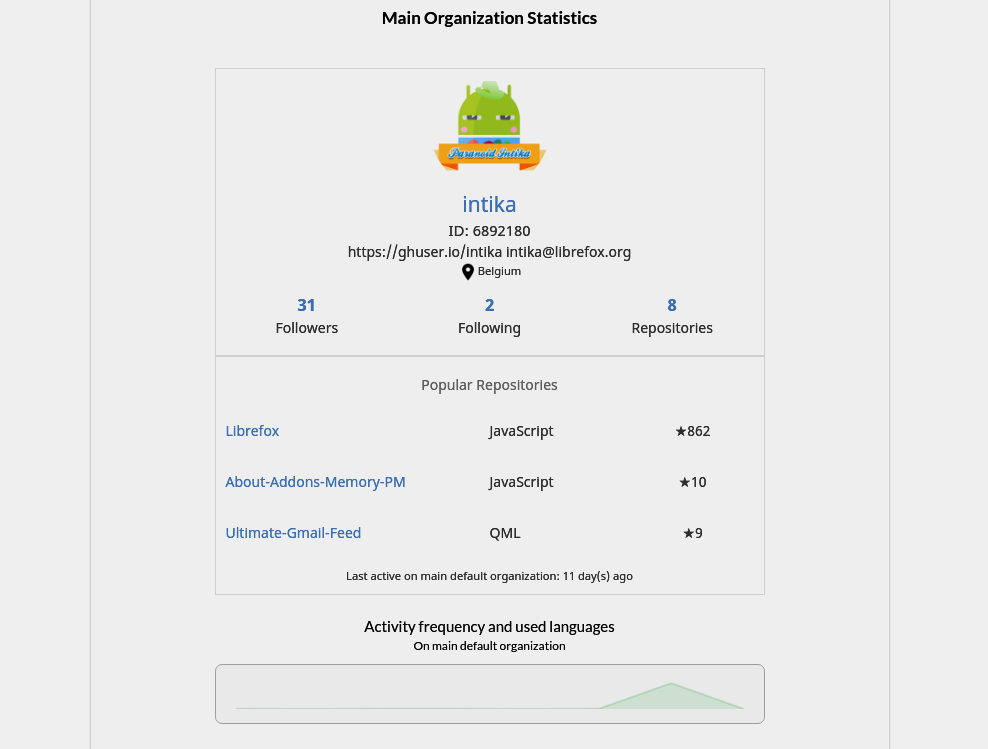Click the location pin icon
Screen dimensions: 988x749
467,272
